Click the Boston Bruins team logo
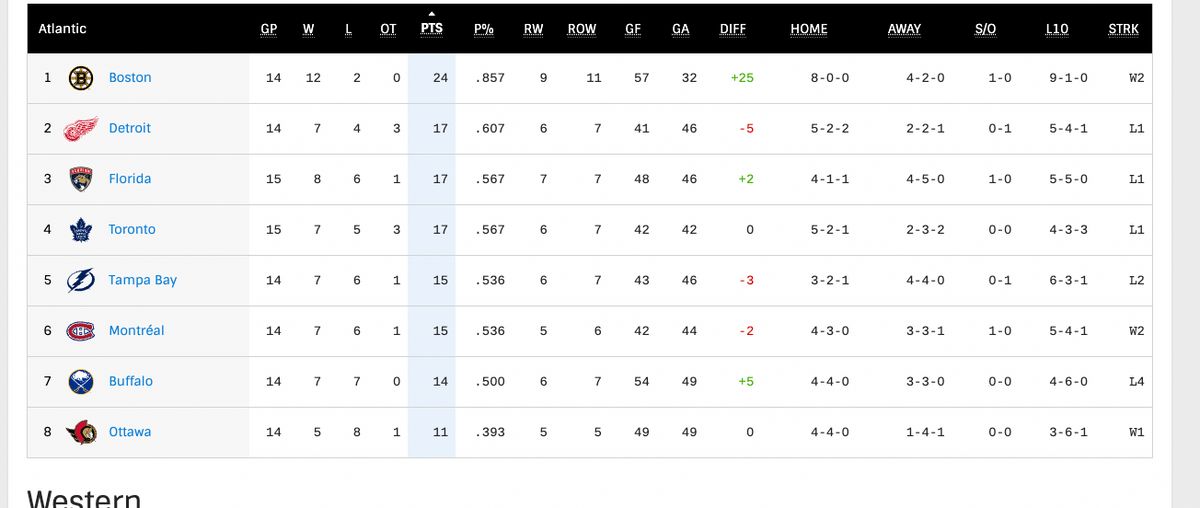1200x508 pixels. click(x=81, y=78)
